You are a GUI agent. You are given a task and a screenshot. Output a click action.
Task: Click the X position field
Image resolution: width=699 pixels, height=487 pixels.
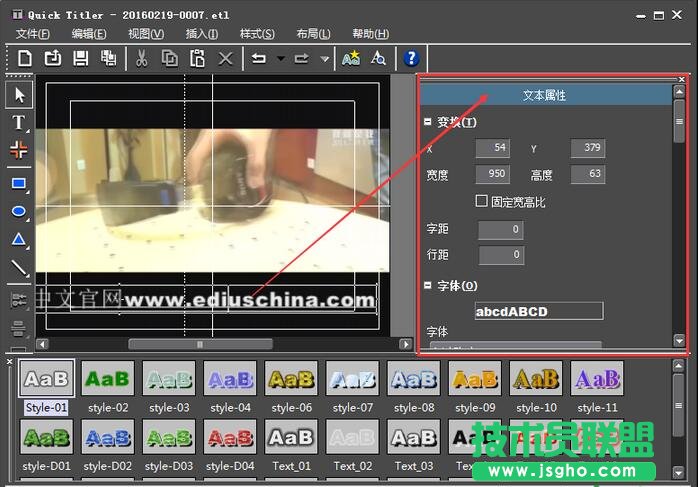click(493, 148)
